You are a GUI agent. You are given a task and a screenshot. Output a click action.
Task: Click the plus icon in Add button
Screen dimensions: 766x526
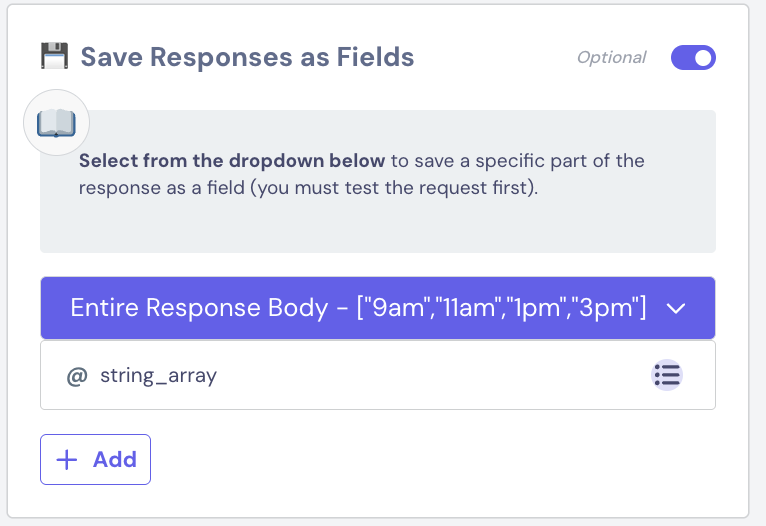[x=67, y=460]
